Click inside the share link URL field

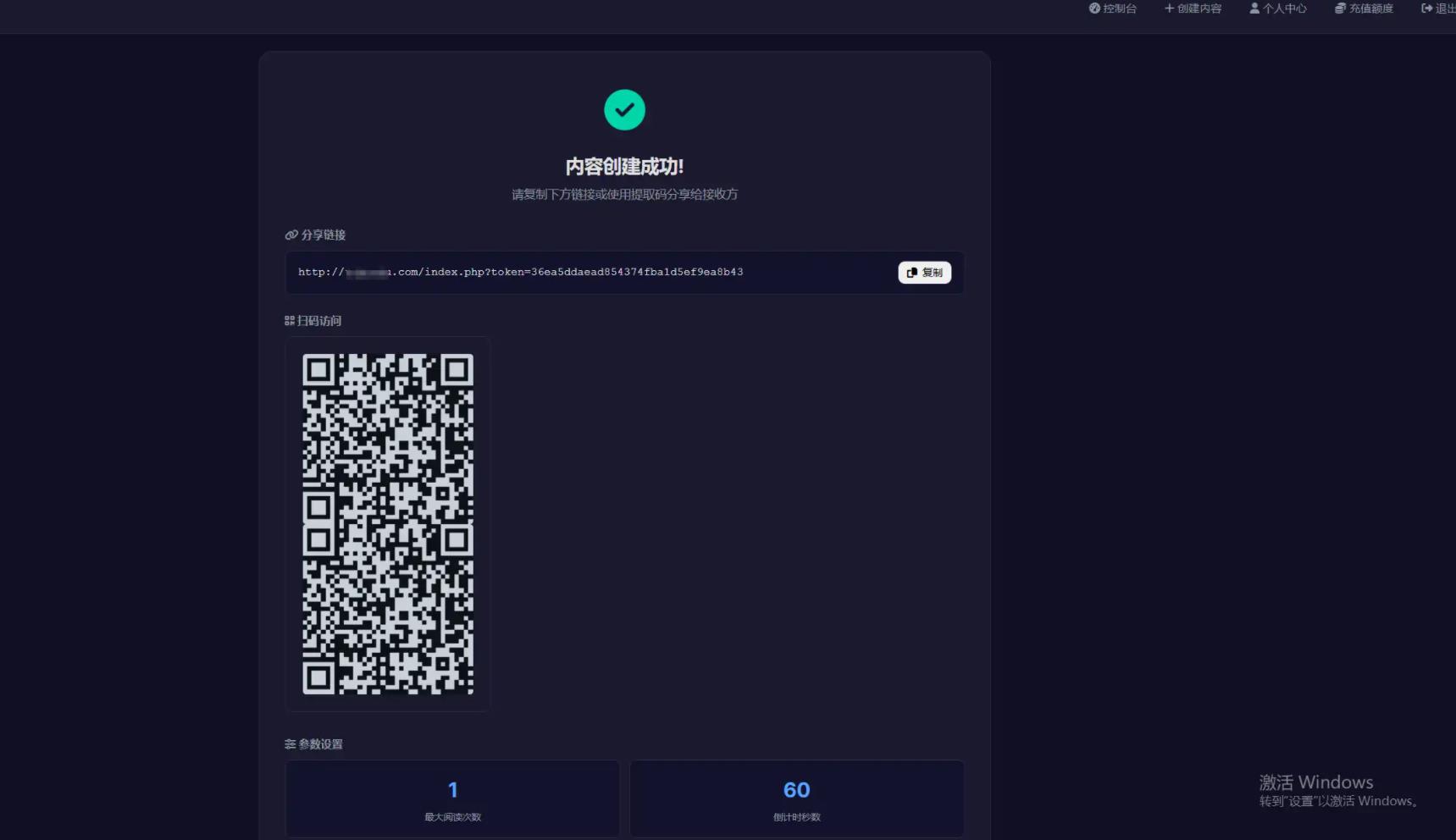tap(624, 273)
